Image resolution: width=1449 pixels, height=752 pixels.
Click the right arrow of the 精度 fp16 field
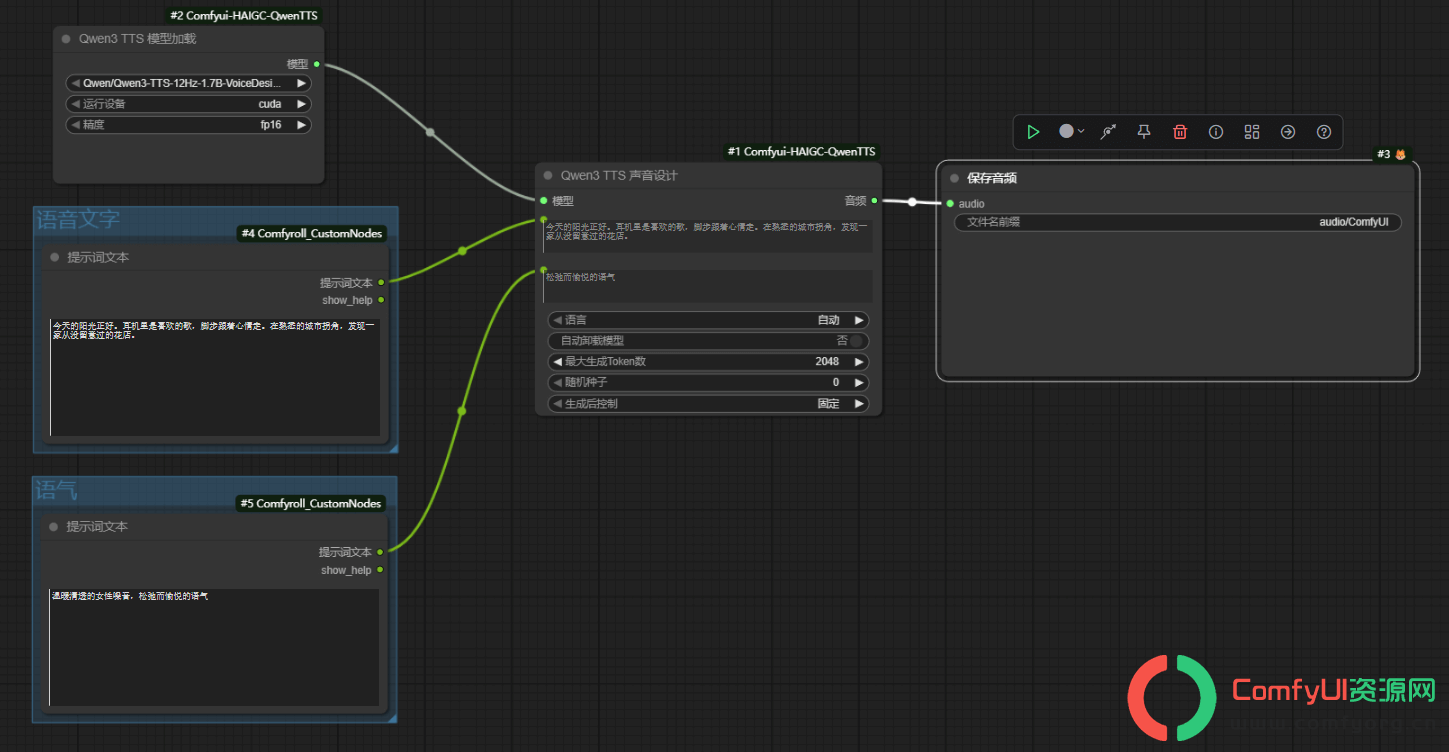pos(301,125)
